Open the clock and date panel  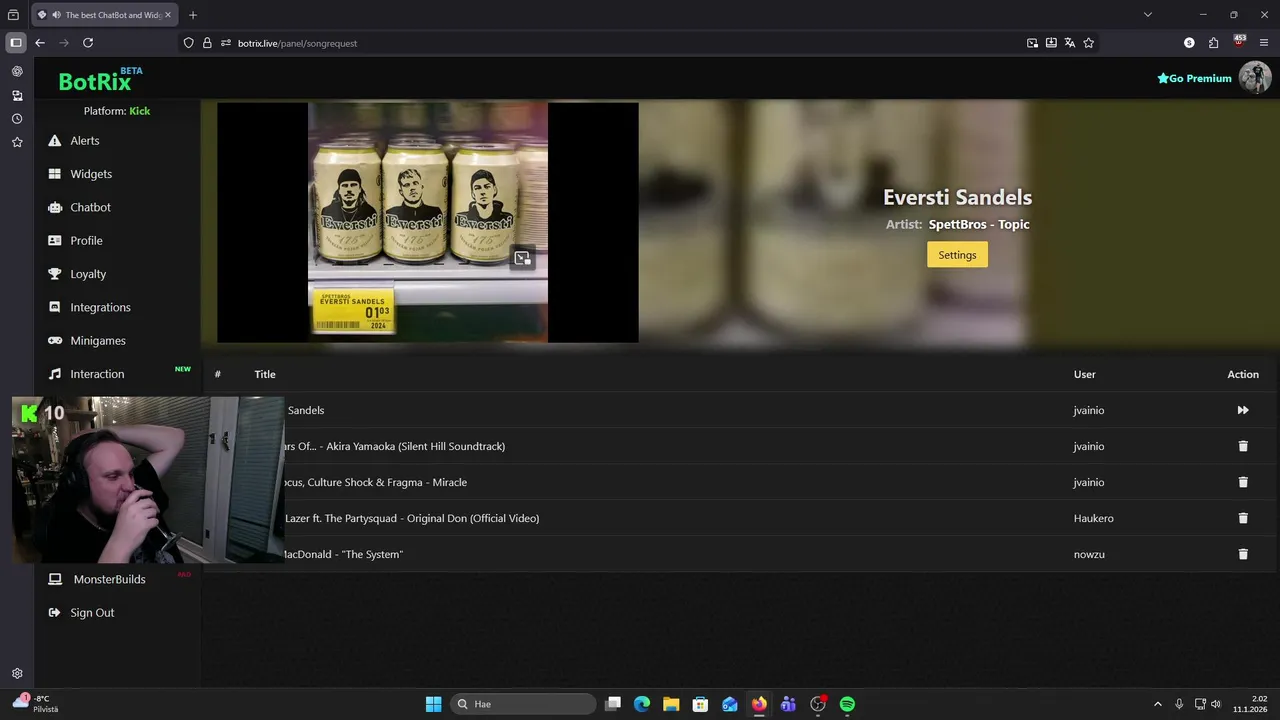click(x=1251, y=704)
